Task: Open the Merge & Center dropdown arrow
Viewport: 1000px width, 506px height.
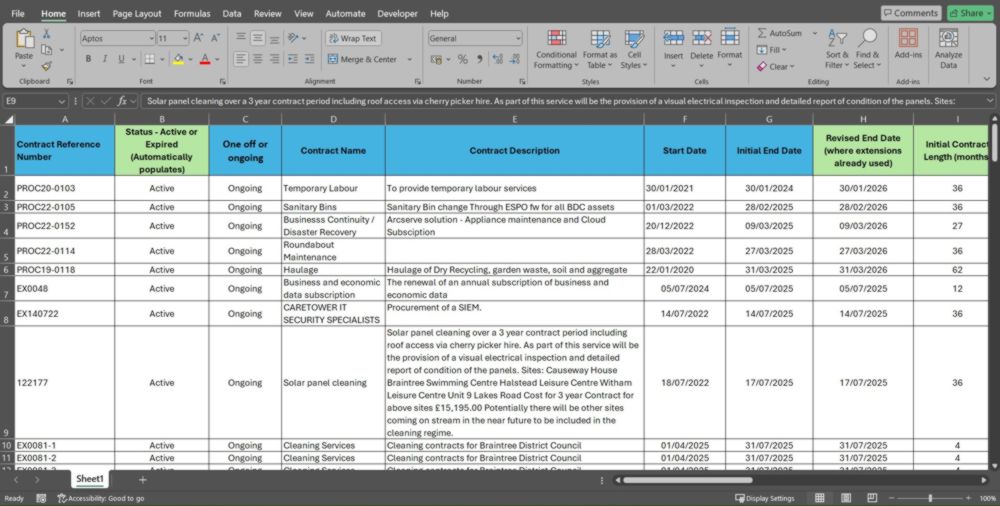Action: click(x=409, y=59)
